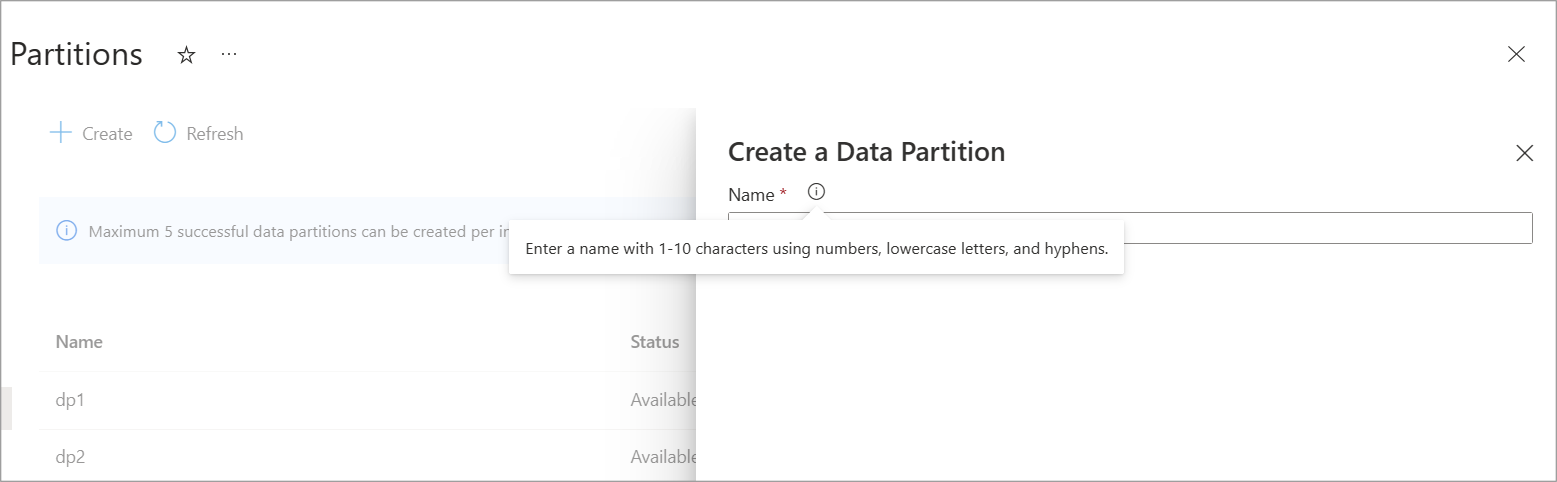Open the dp2 partition entry
The height and width of the screenshot is (482, 1557).
click(x=70, y=457)
